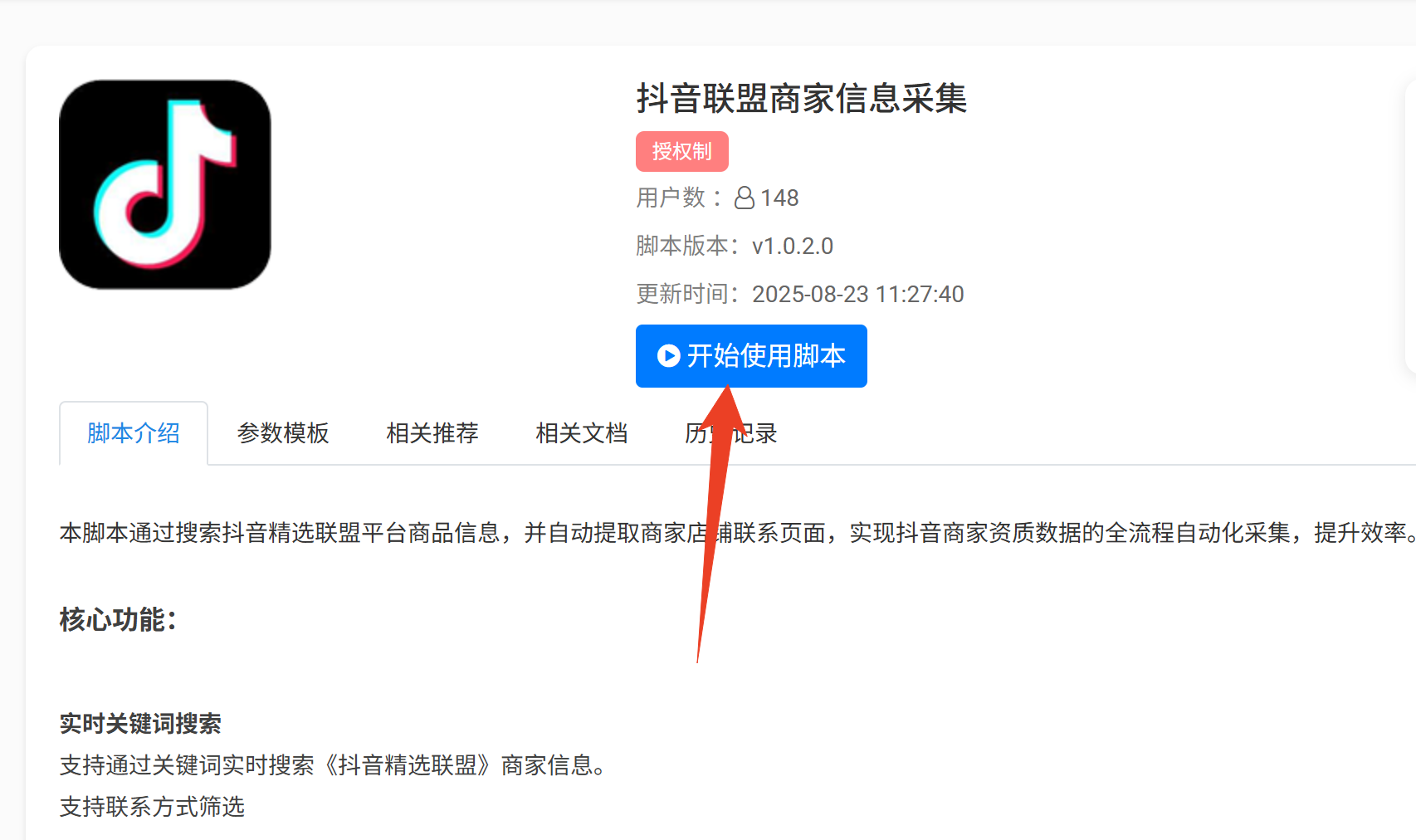The height and width of the screenshot is (840, 1416).
Task: Open the 历史记录 tab
Action: [x=731, y=433]
